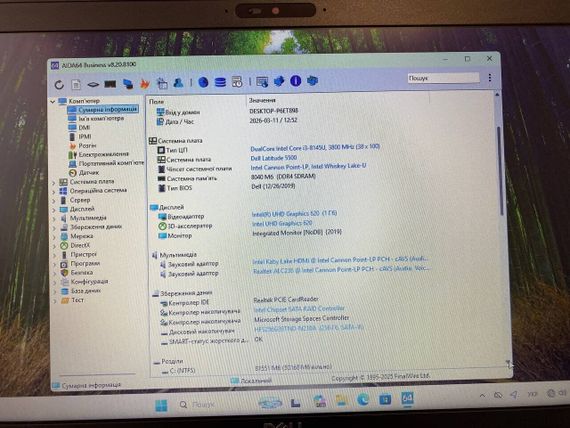Select Датчик in the tree
The width and height of the screenshot is (570, 428).
pos(89,173)
